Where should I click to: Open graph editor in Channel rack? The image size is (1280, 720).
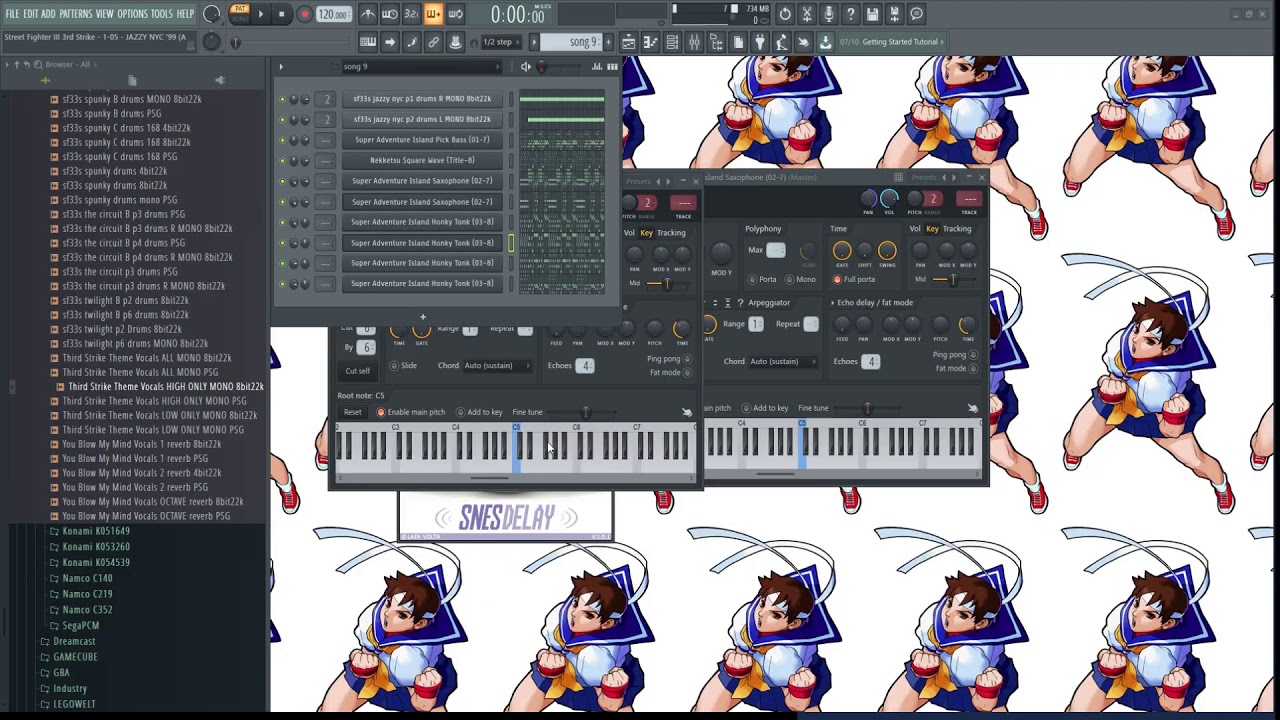point(597,67)
